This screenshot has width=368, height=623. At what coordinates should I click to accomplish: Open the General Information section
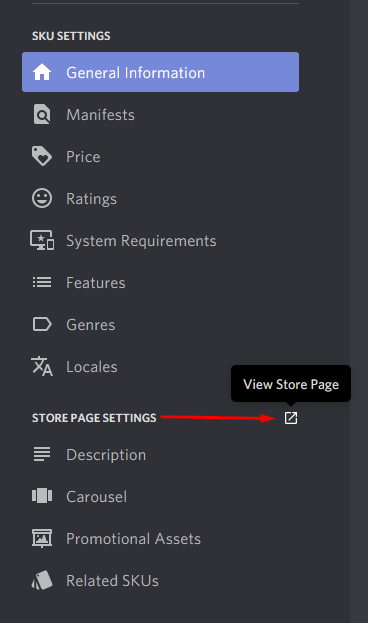click(161, 72)
